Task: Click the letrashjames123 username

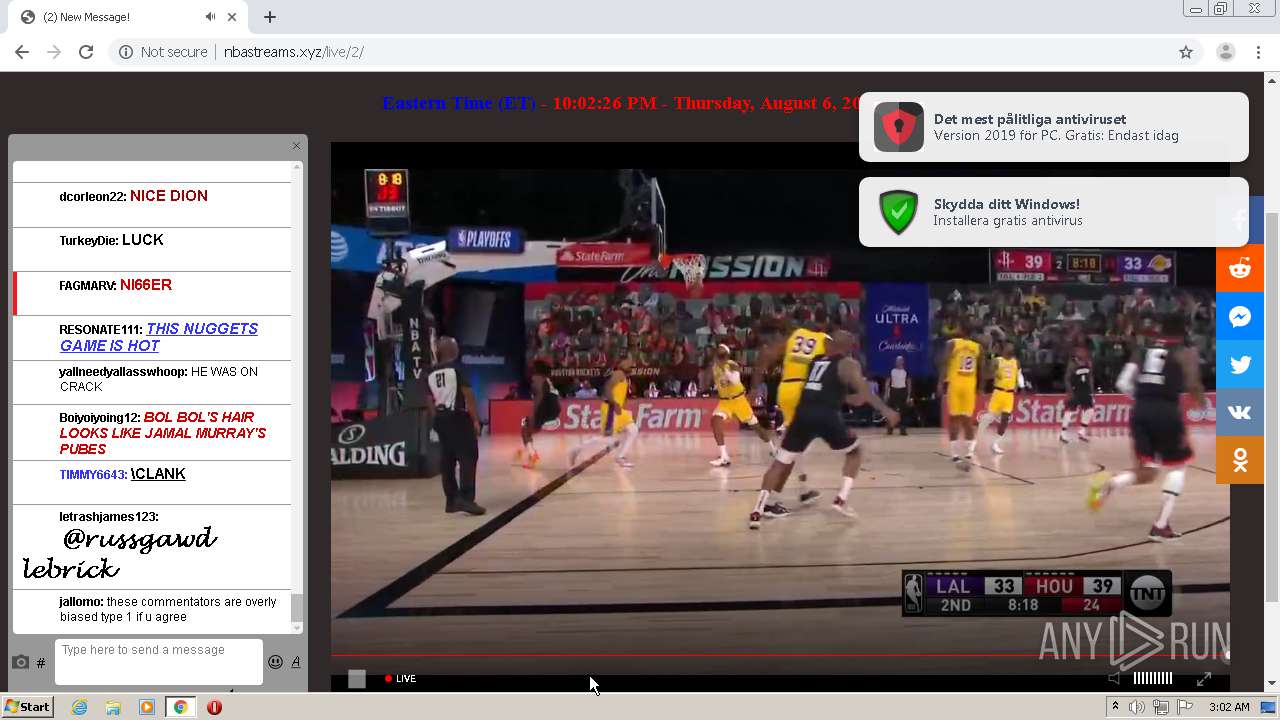Action: pyautogui.click(x=109, y=517)
